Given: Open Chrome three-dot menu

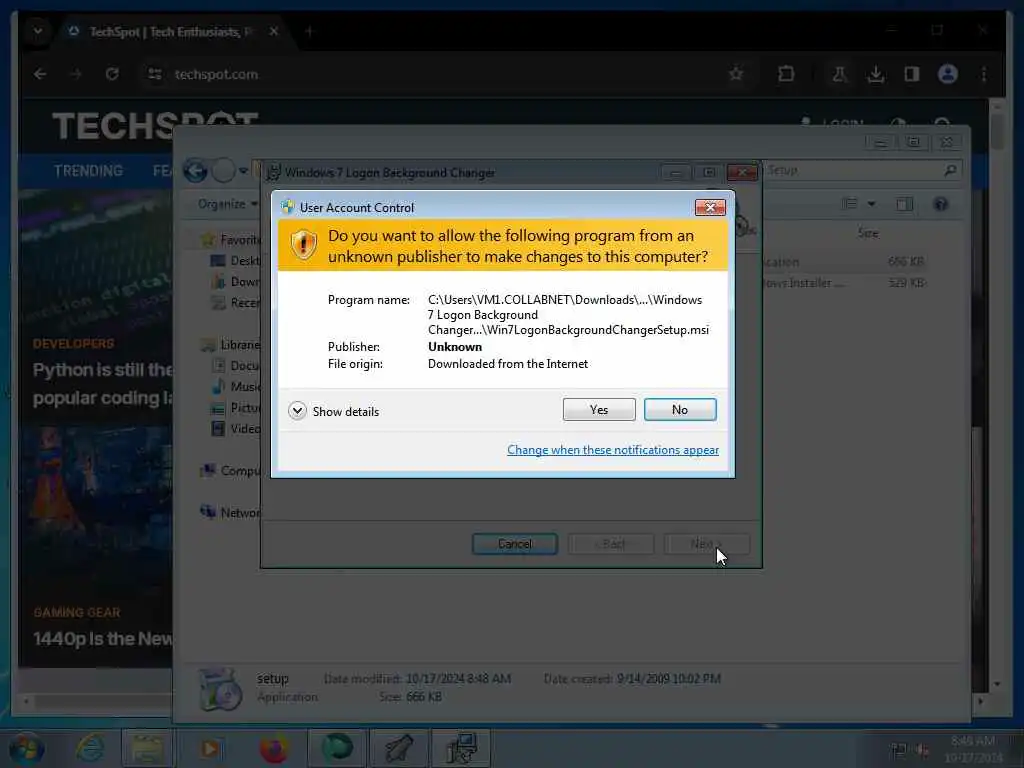Looking at the screenshot, I should click(x=984, y=74).
